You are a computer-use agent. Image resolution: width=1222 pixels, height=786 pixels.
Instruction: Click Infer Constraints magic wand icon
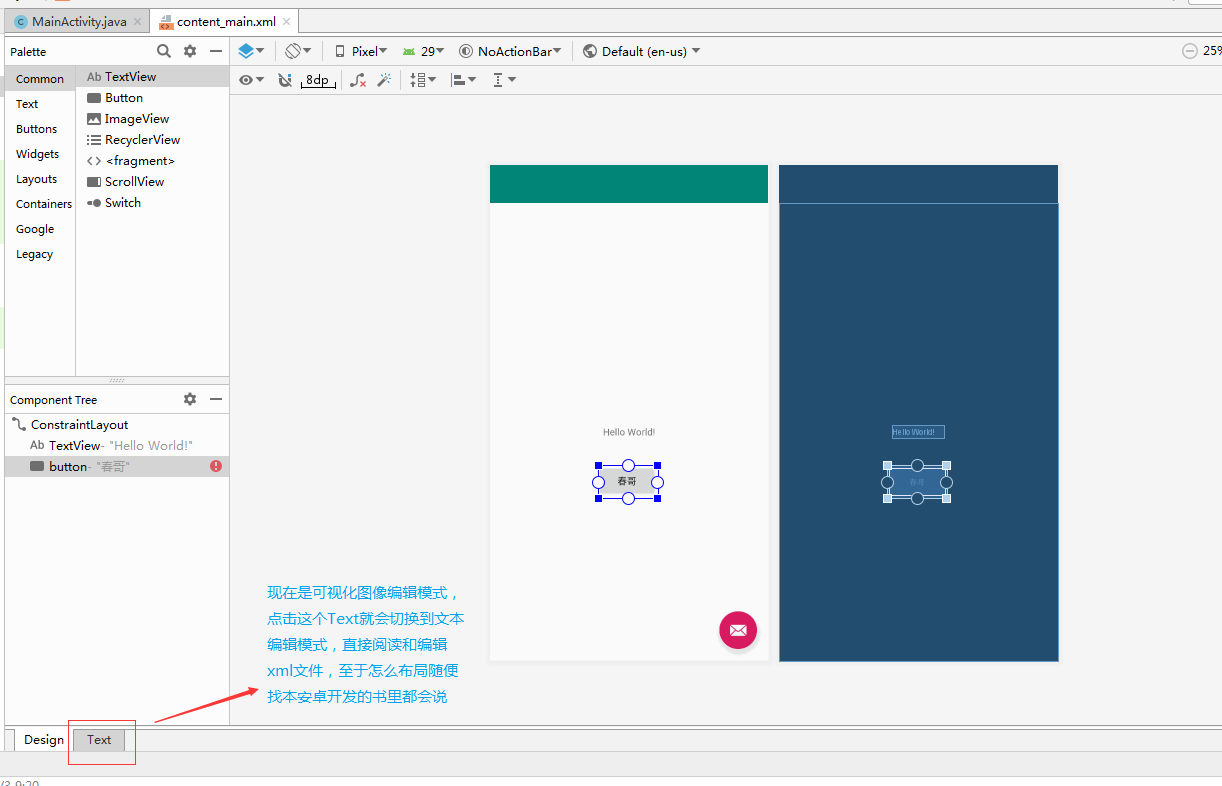pos(384,79)
